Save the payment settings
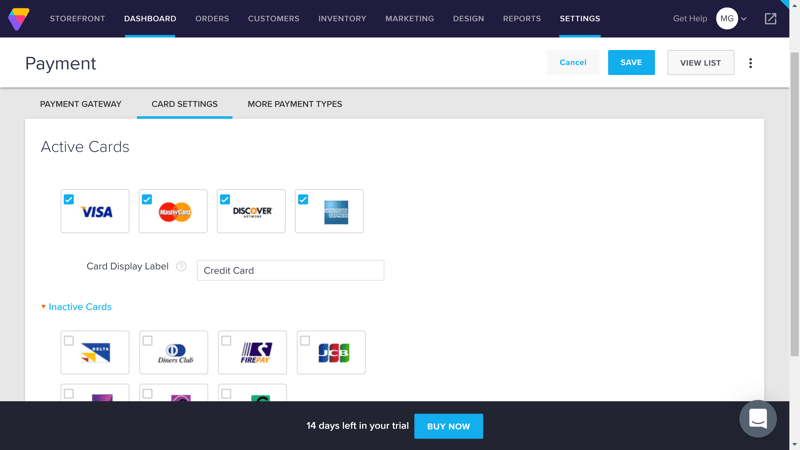Screen dimensions: 800x450 point(631,62)
